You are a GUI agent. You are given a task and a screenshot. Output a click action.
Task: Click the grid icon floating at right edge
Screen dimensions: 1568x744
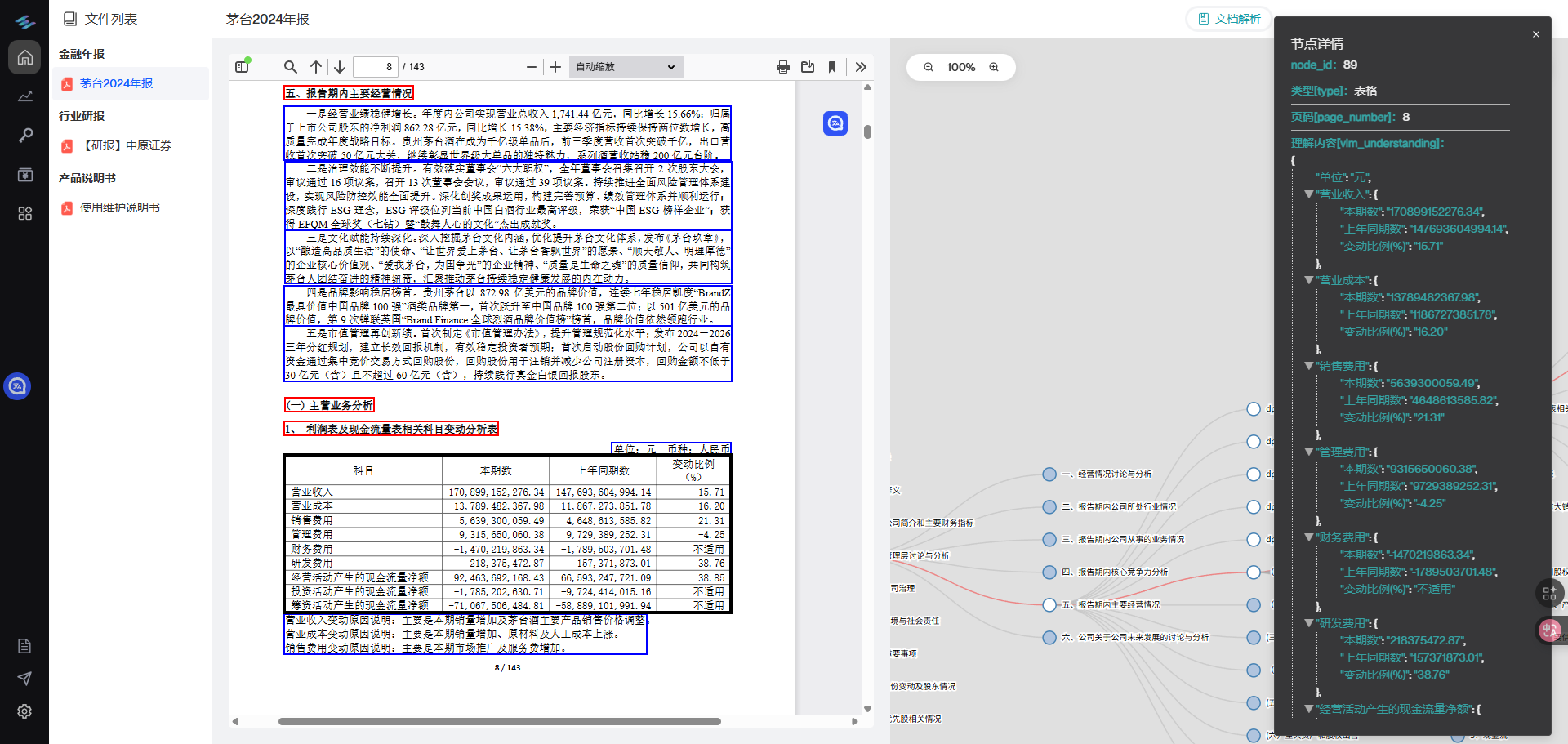pyautogui.click(x=1549, y=594)
